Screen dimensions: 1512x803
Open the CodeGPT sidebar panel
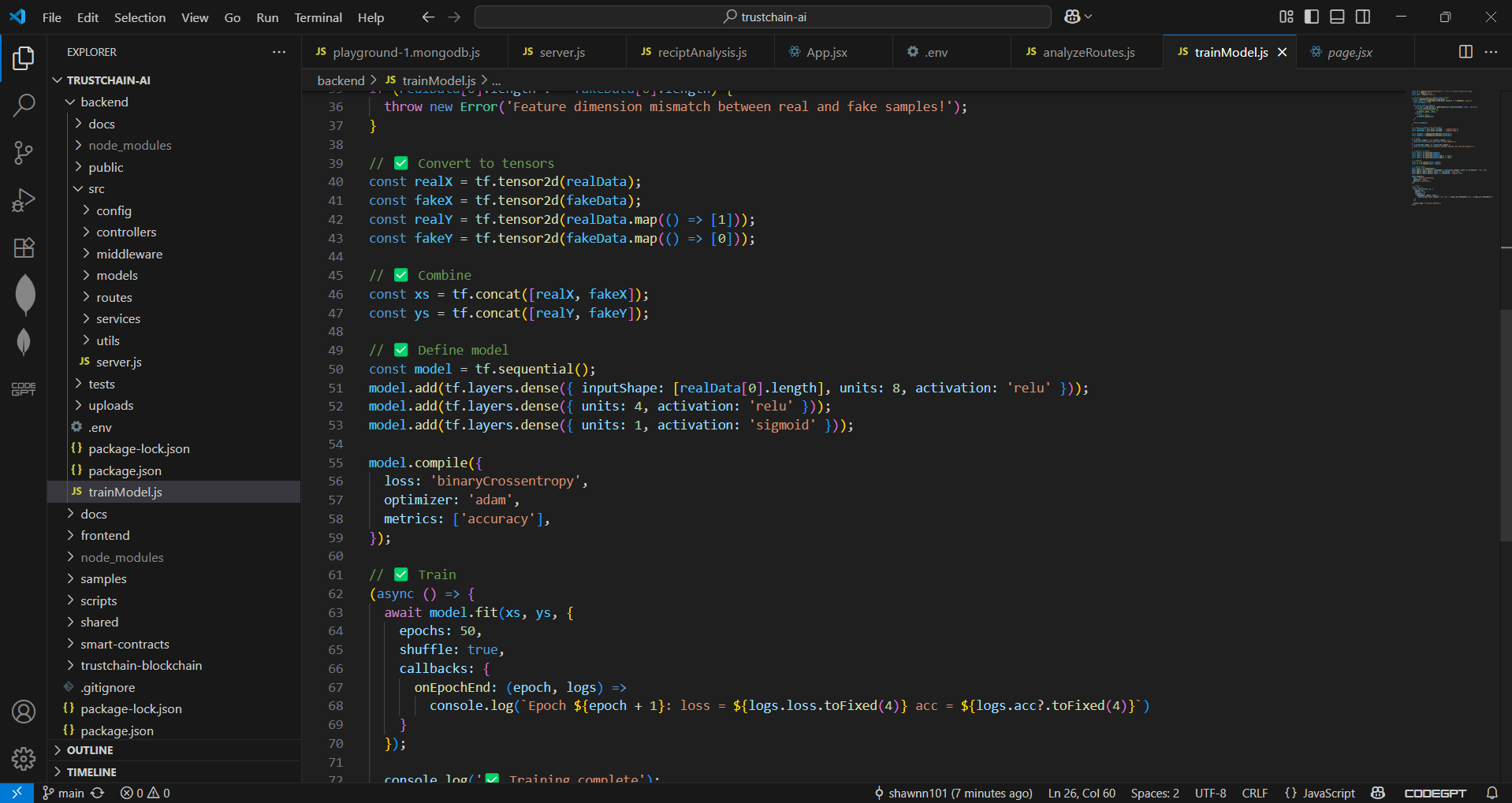[24, 389]
